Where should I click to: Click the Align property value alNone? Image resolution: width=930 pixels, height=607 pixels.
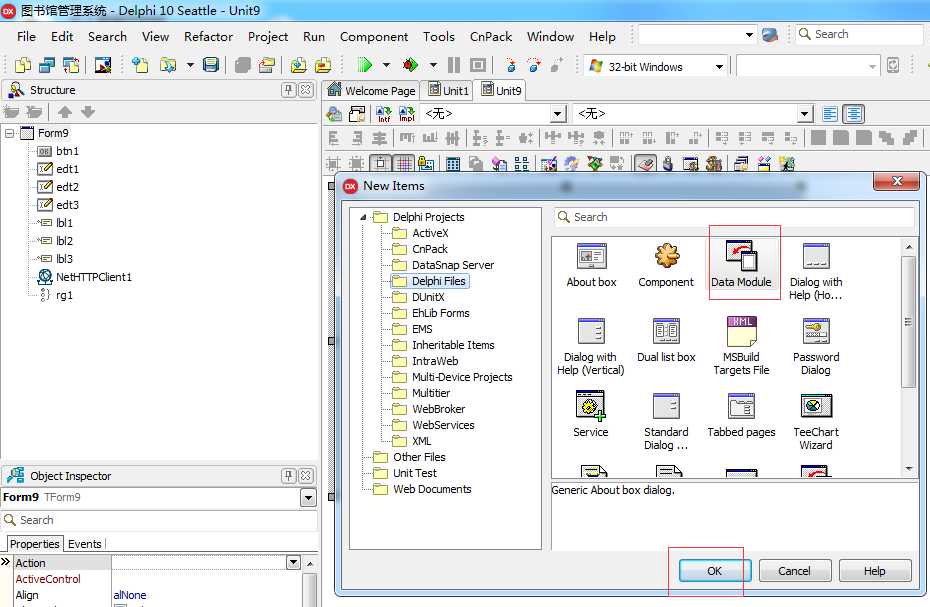130,595
